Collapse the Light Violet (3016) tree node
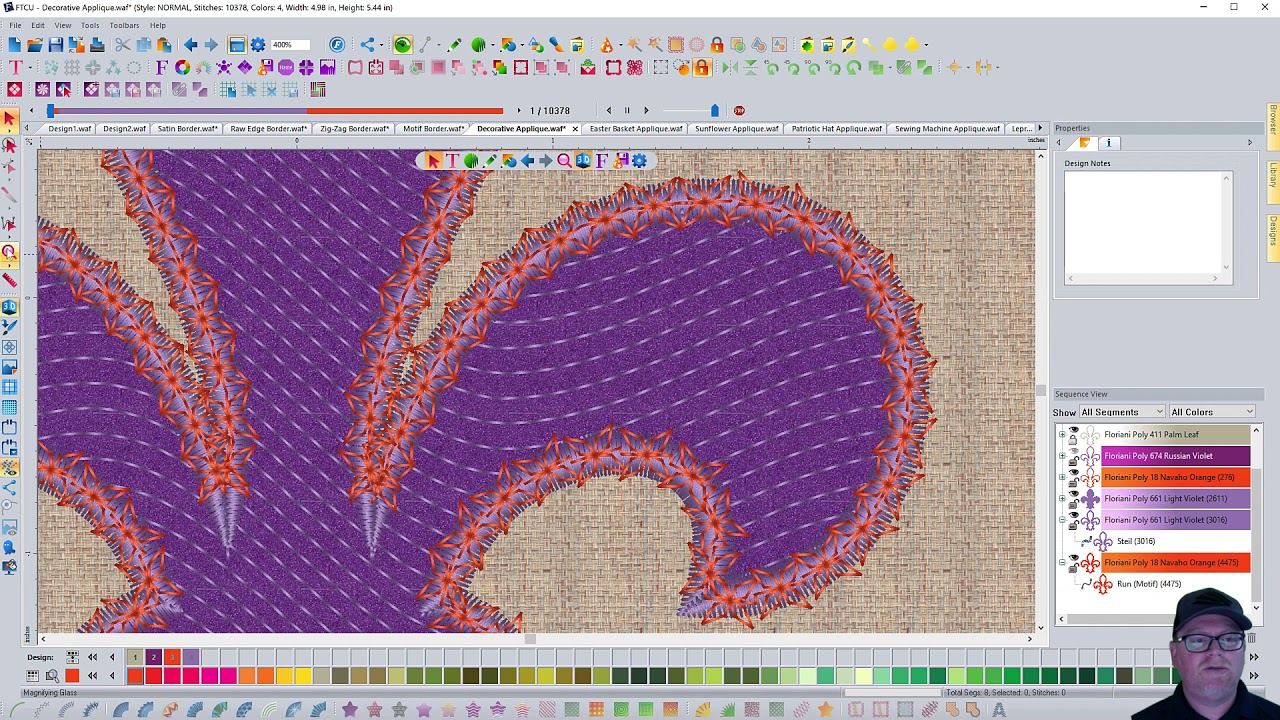The width and height of the screenshot is (1280, 720). pos(1062,520)
